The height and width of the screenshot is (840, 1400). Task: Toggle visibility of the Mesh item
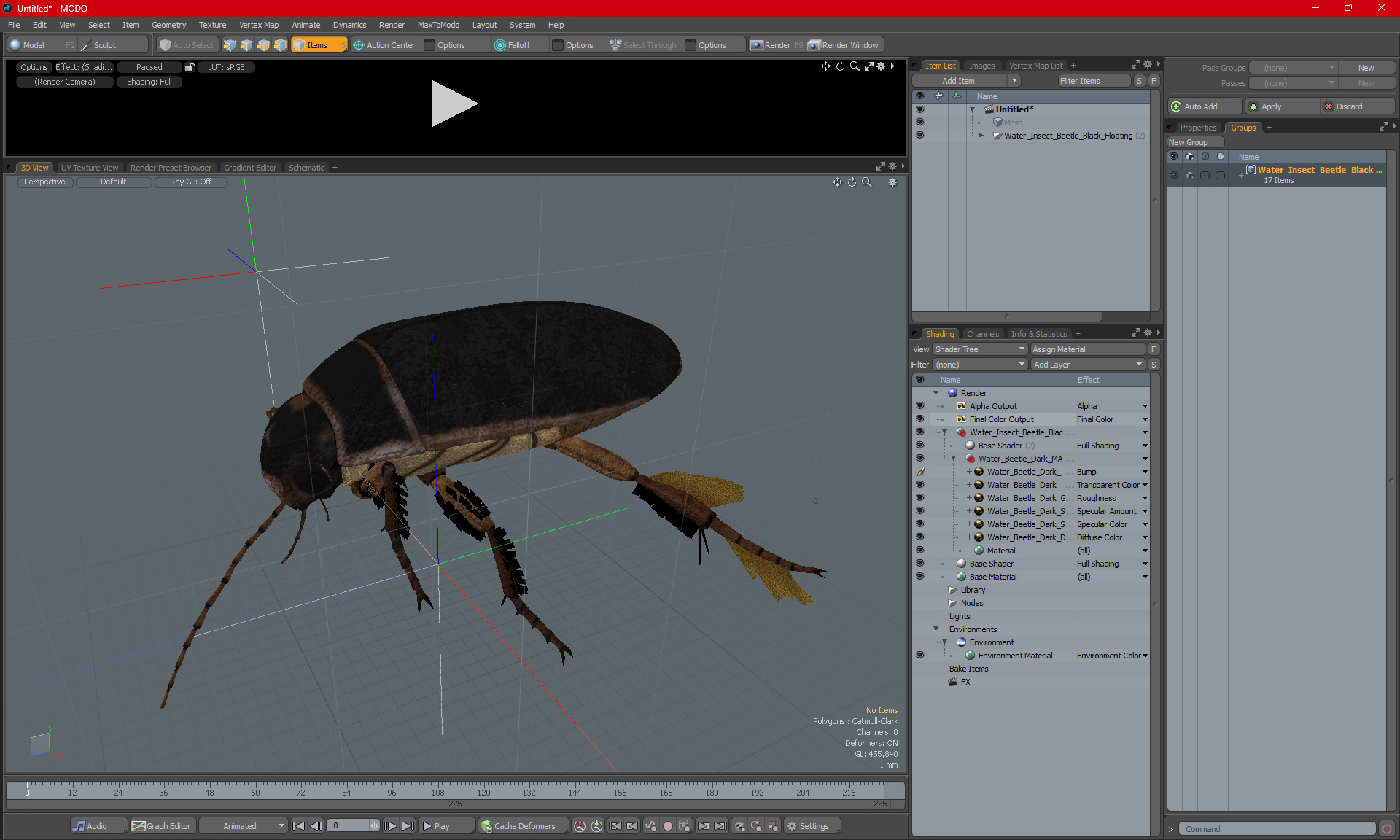click(919, 122)
